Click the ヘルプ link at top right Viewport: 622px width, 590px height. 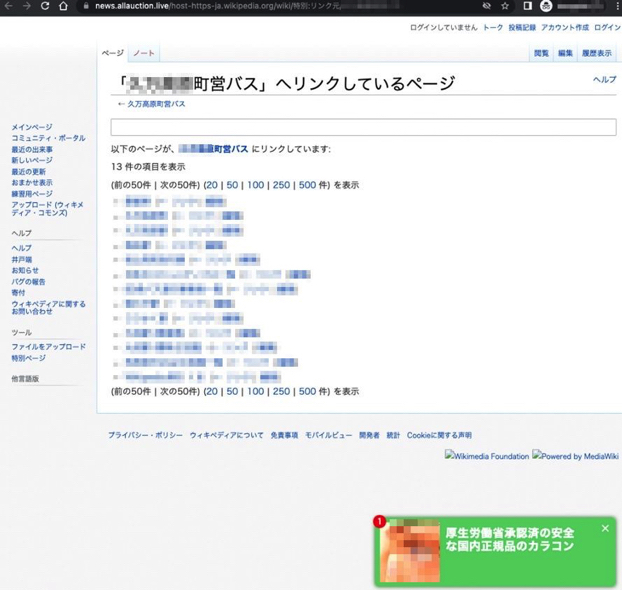pyautogui.click(x=604, y=79)
